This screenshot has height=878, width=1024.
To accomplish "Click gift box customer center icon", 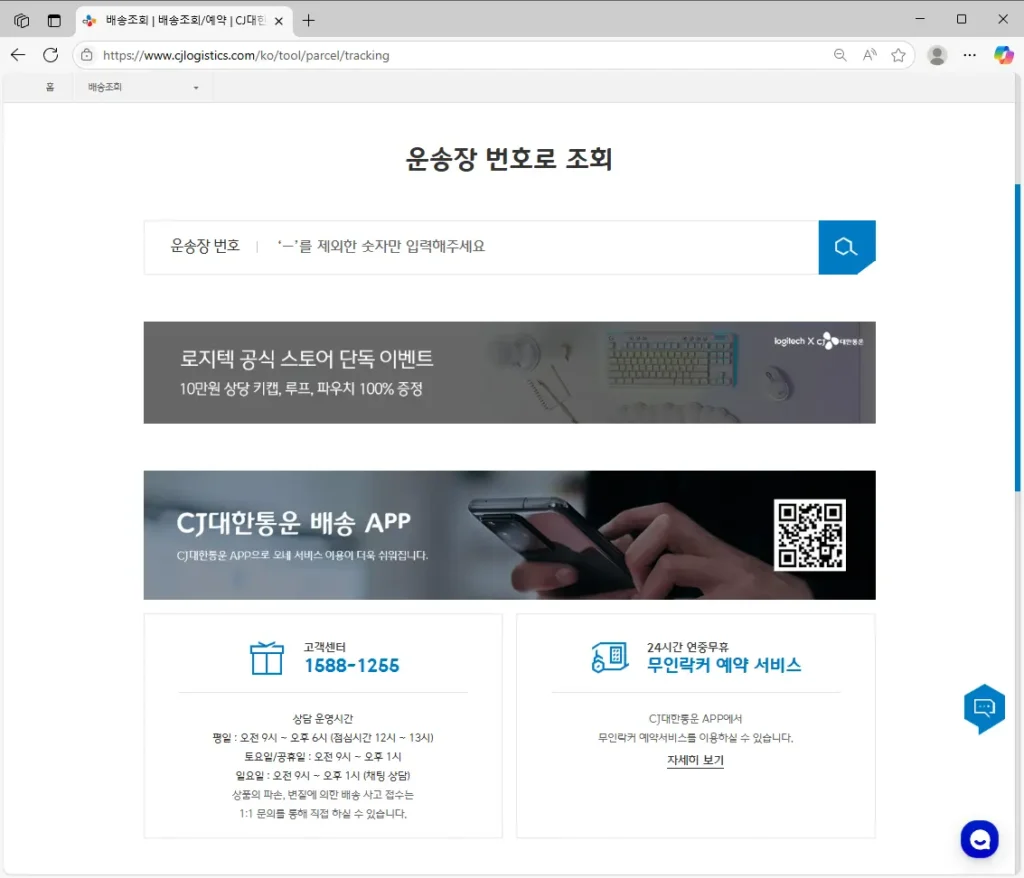I will (266, 658).
